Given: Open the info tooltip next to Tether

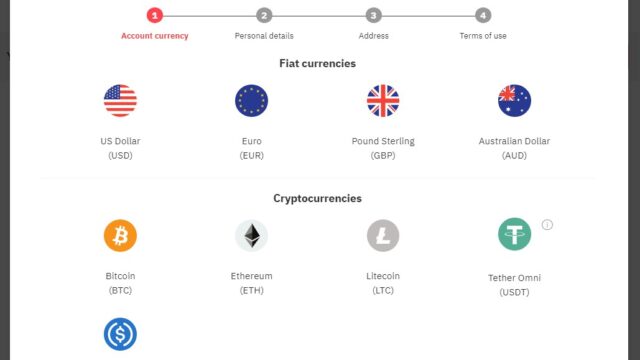Looking at the screenshot, I should [547, 224].
